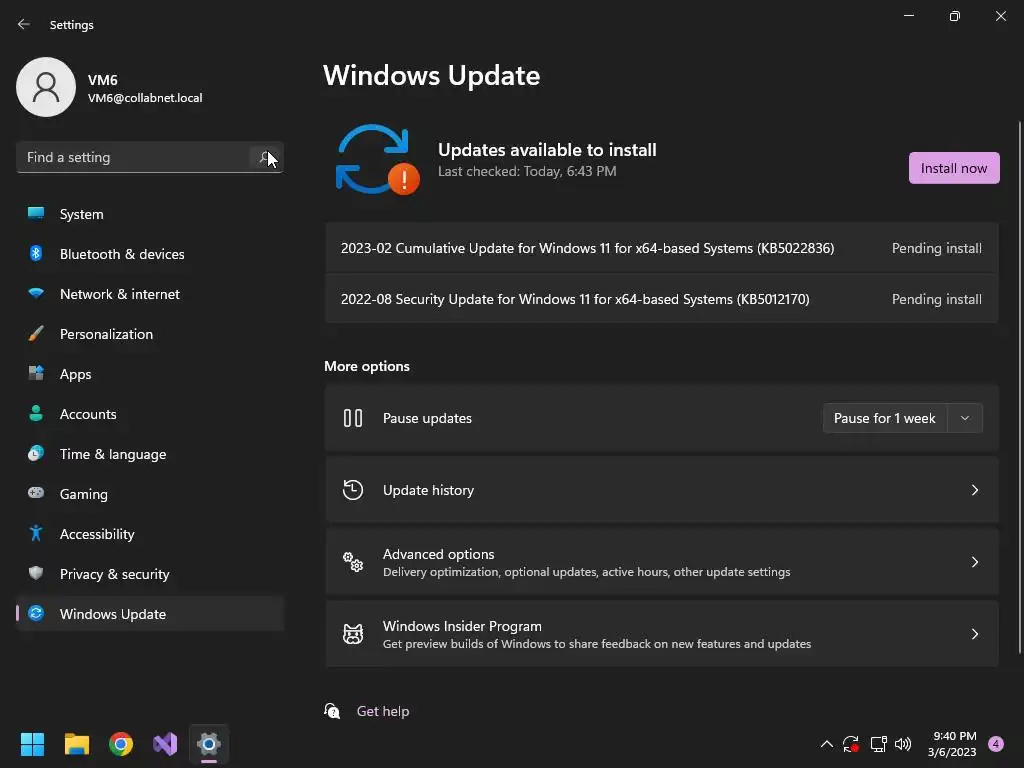This screenshot has height=768, width=1024.
Task: Click the network tray icon
Action: pos(878,744)
